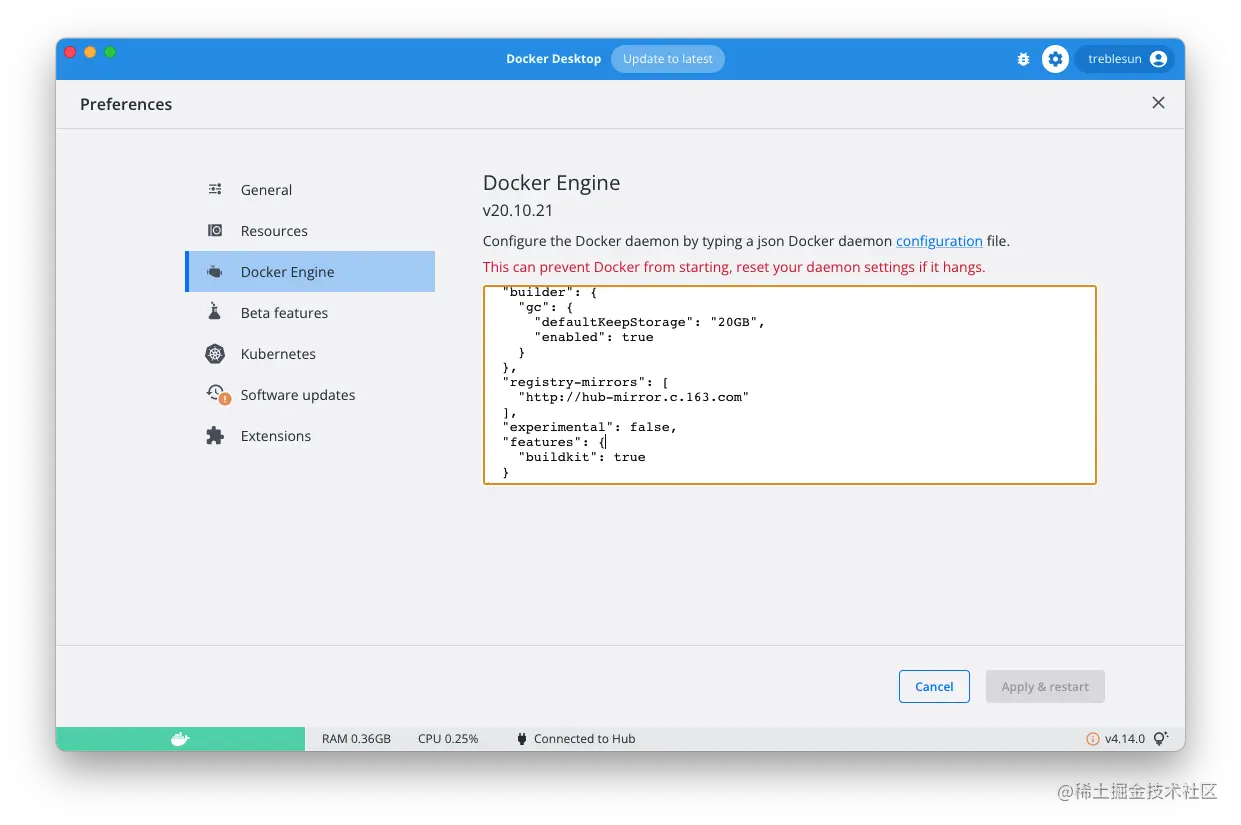1241x825 pixels.
Task: Click the Docker Desktop title text
Action: coord(554,59)
